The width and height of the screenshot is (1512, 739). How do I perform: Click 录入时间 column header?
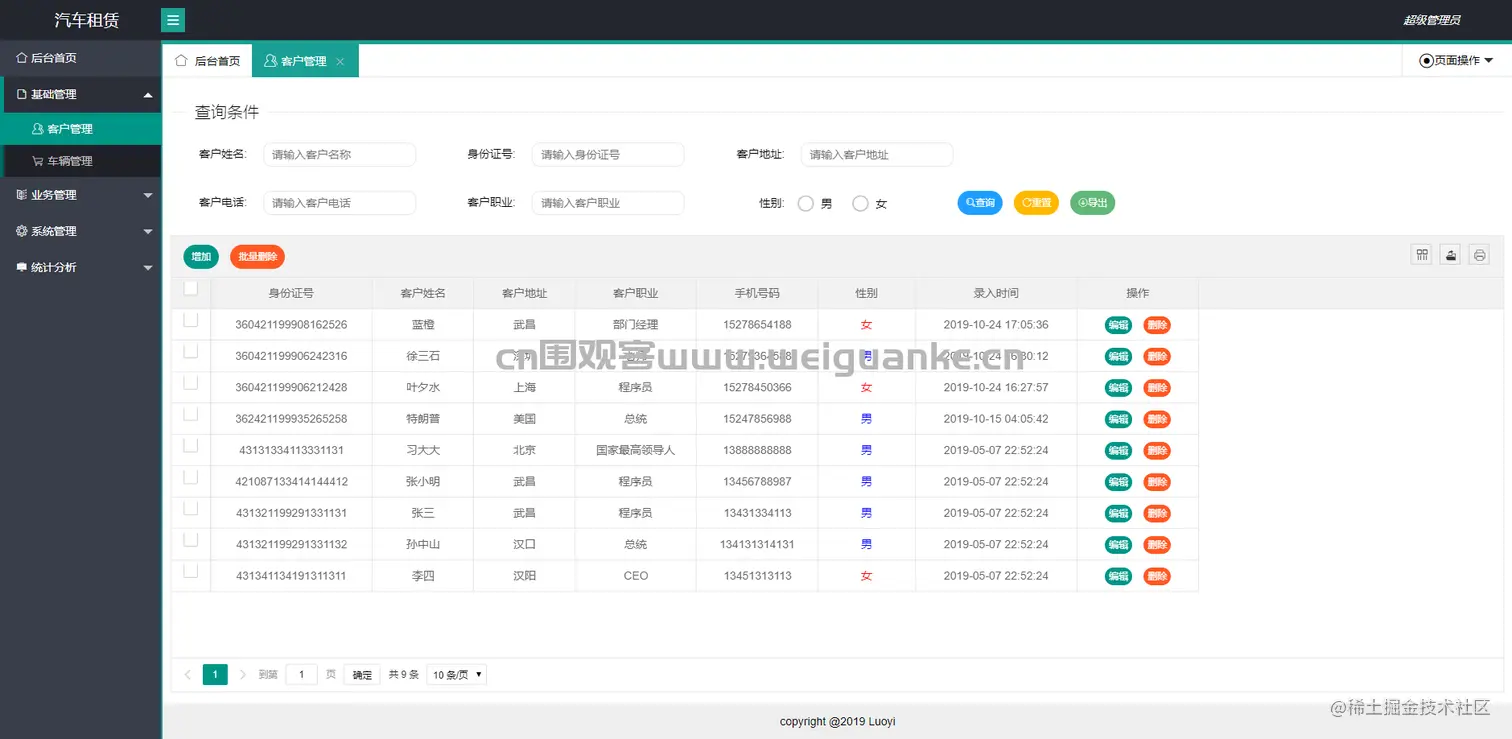click(996, 293)
